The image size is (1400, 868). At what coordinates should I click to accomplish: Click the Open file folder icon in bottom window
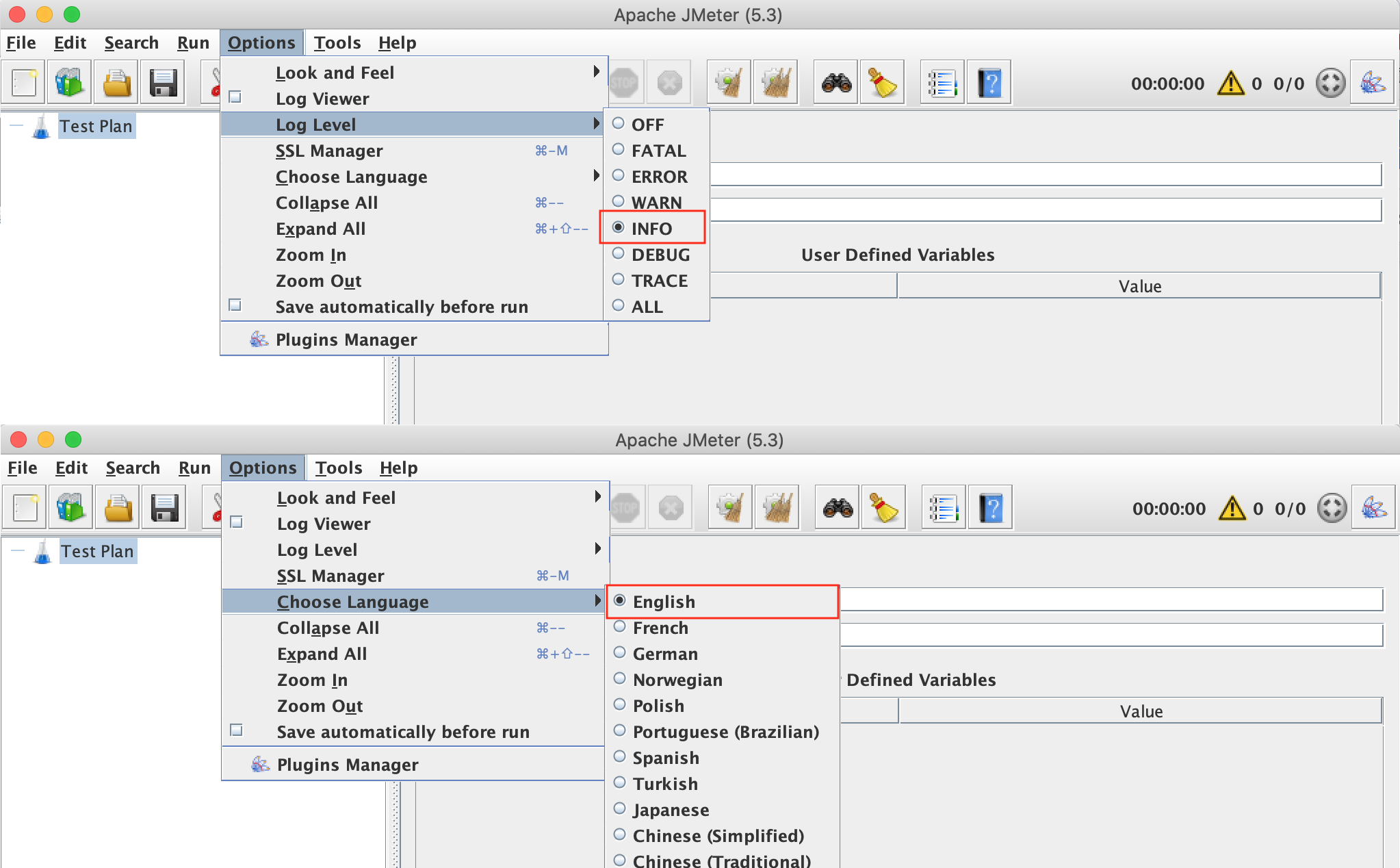tap(118, 508)
